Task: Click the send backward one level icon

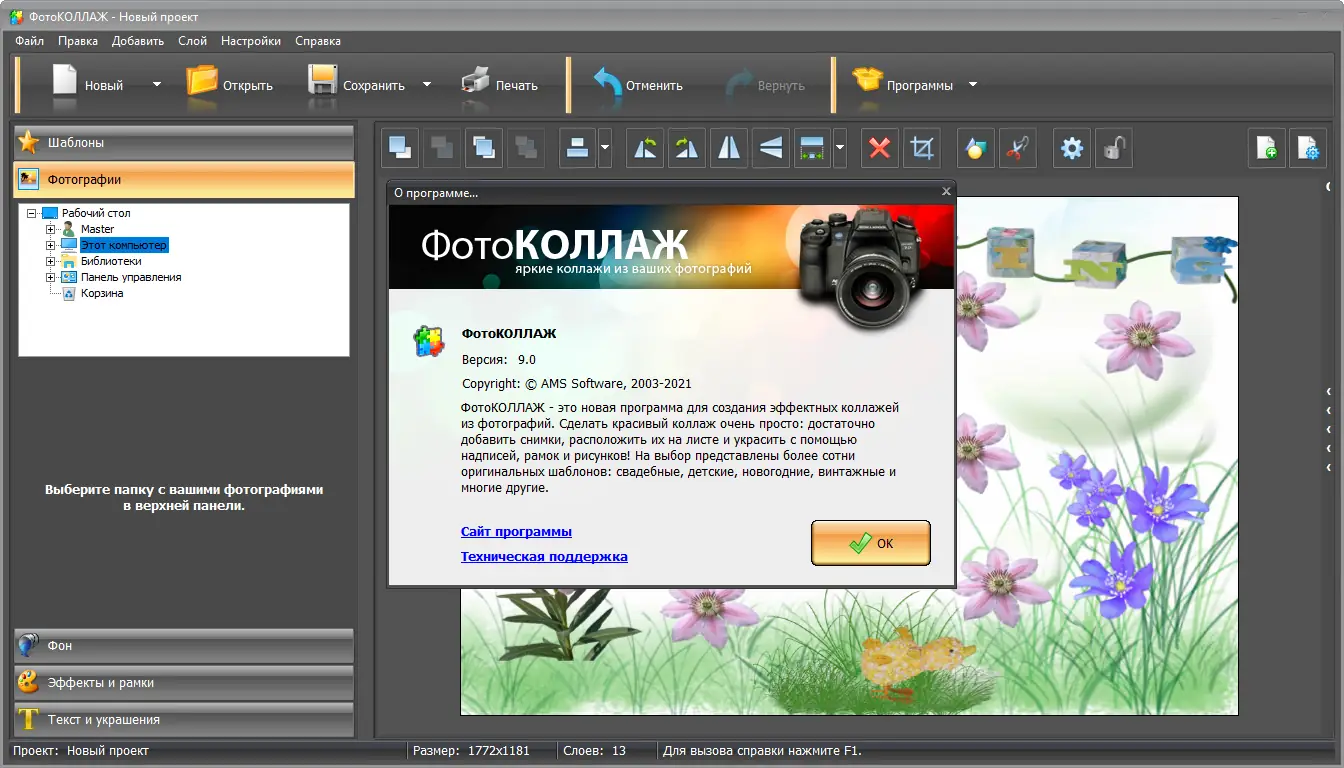Action: [525, 148]
